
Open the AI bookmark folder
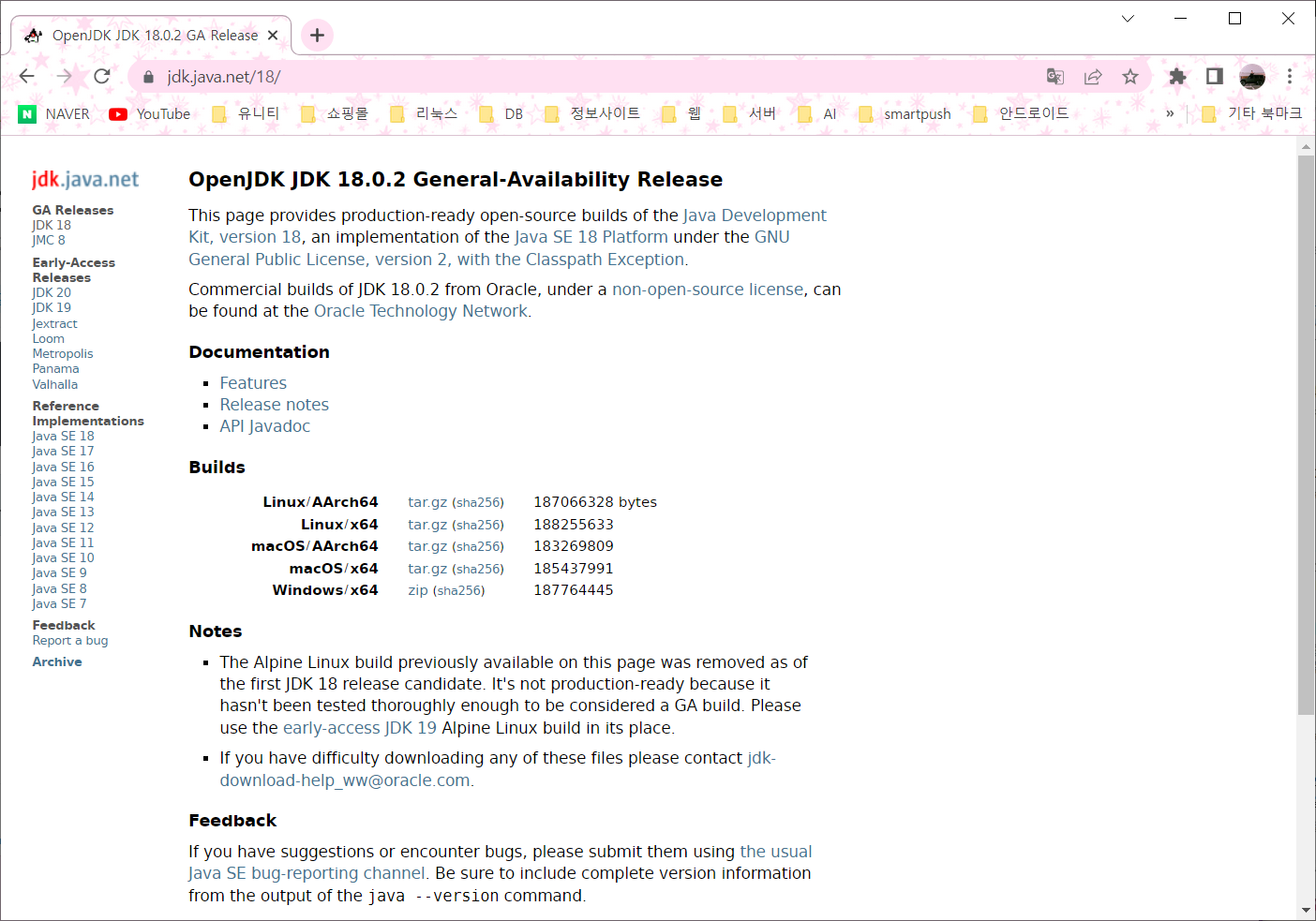click(x=817, y=113)
